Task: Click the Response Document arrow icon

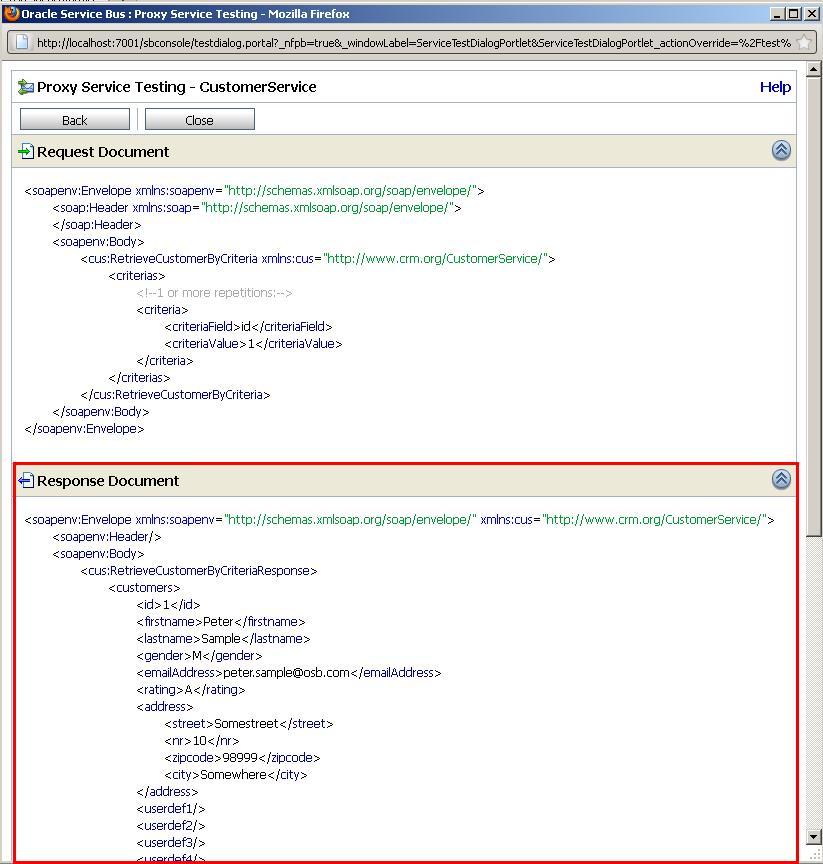Action: pyautogui.click(x=26, y=480)
